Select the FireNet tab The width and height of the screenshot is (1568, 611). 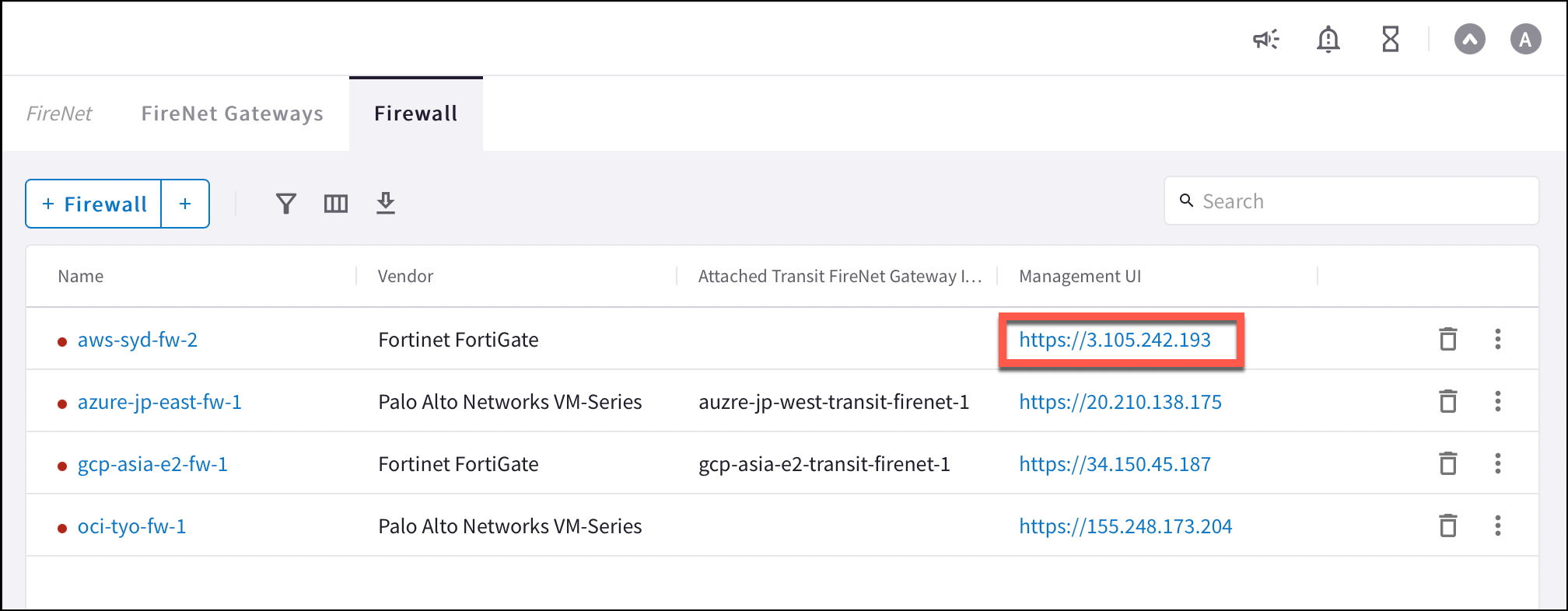point(59,113)
